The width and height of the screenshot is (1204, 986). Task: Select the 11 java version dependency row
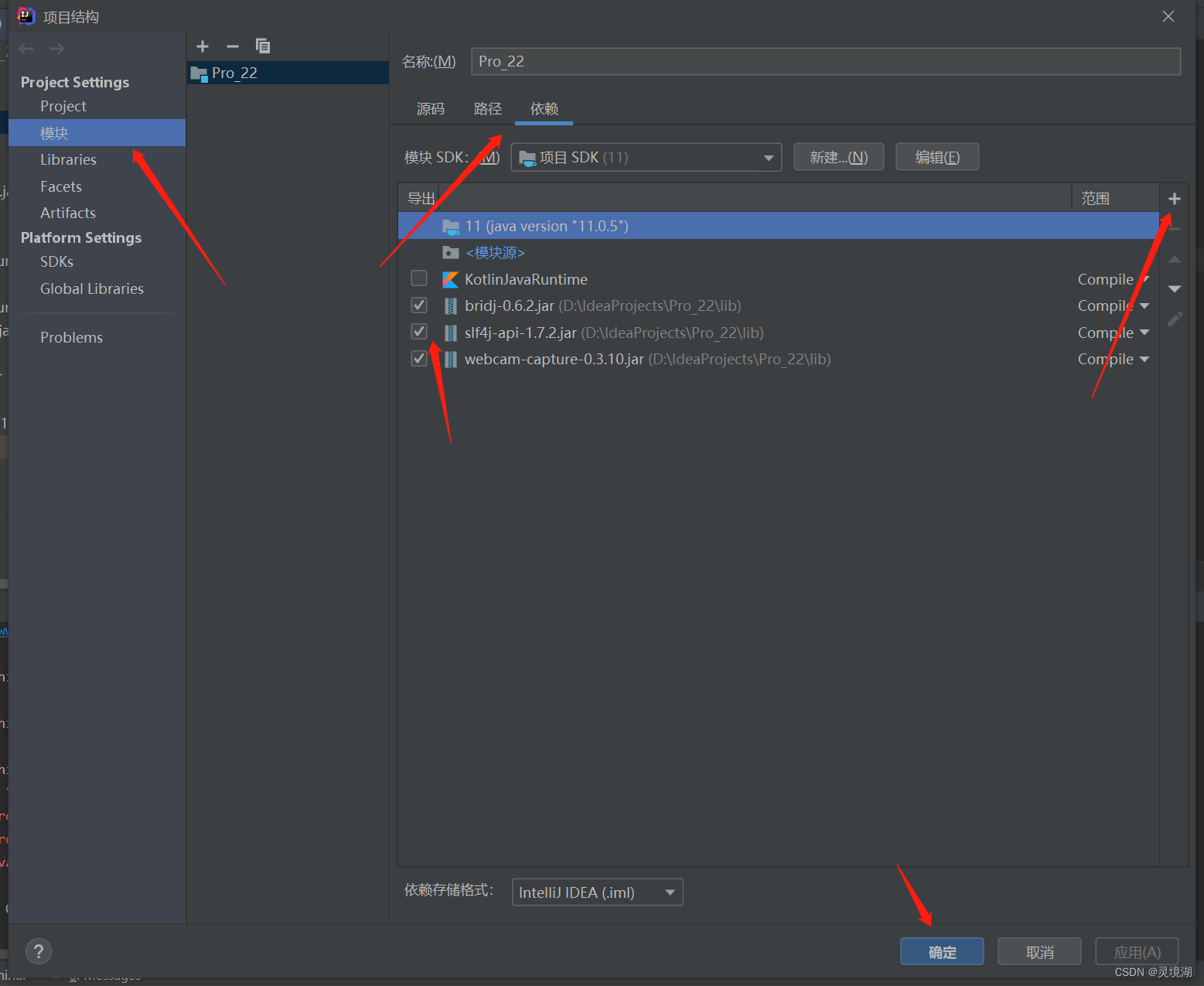tap(778, 226)
